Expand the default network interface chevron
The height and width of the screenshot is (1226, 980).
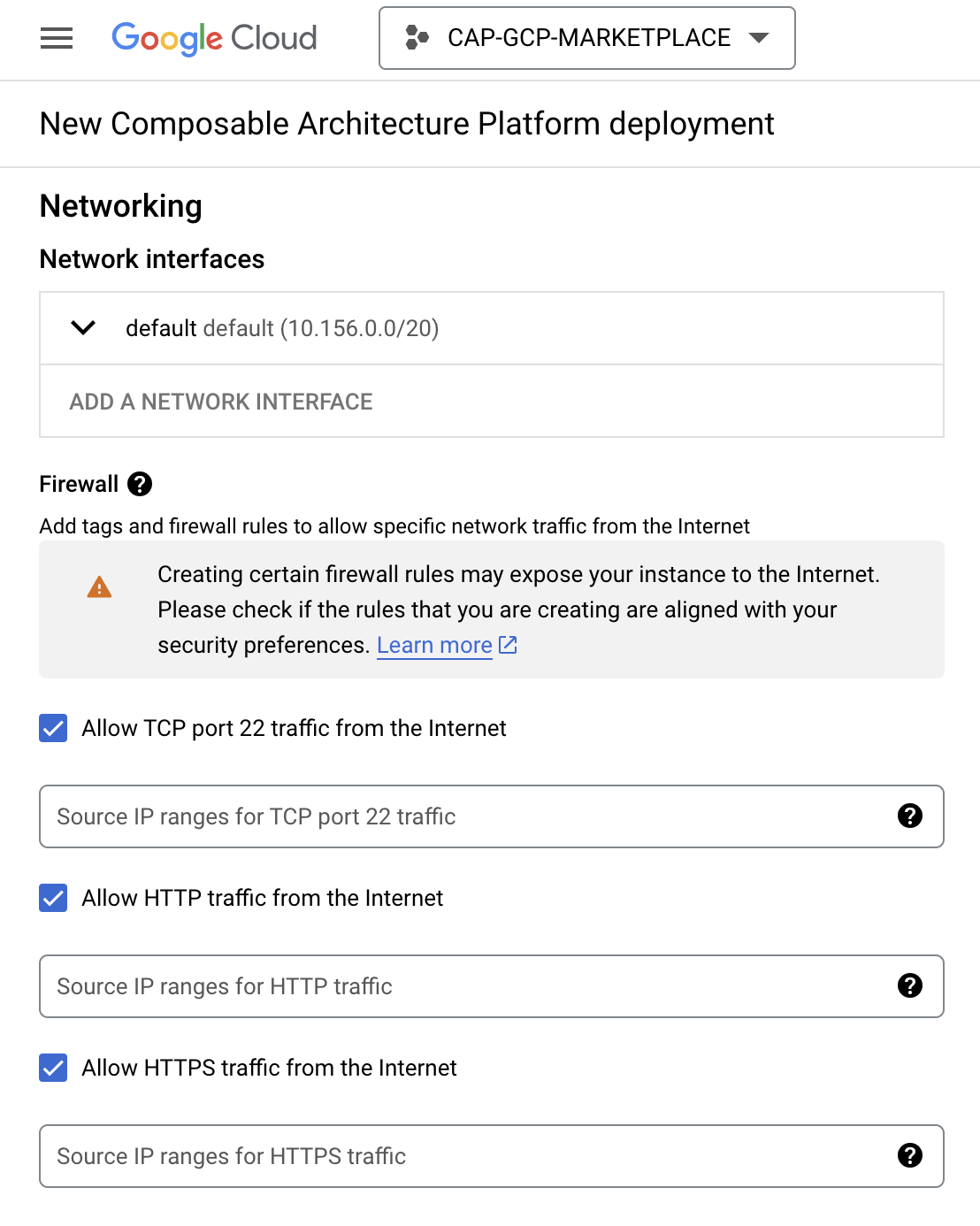83,328
